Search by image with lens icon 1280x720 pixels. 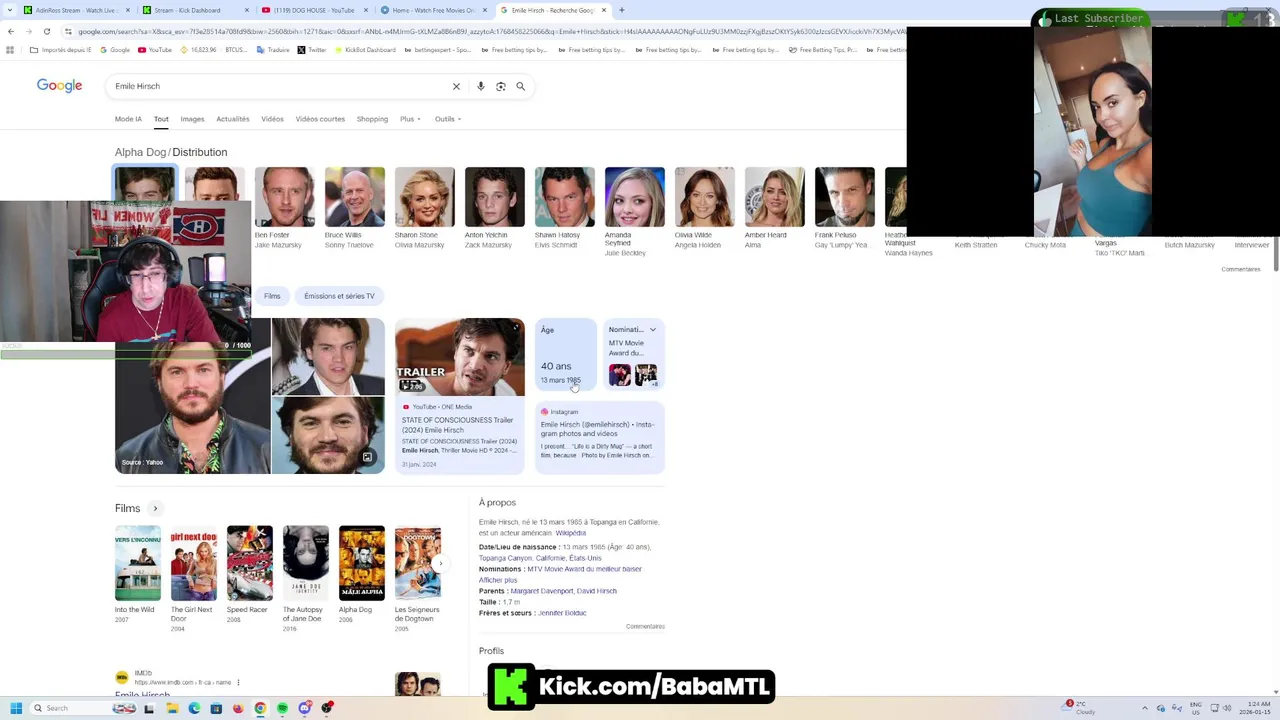(501, 86)
